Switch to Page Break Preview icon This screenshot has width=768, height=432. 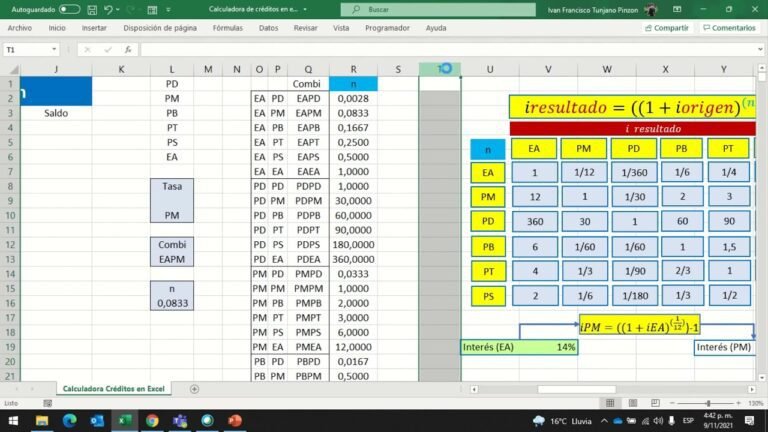click(x=655, y=403)
